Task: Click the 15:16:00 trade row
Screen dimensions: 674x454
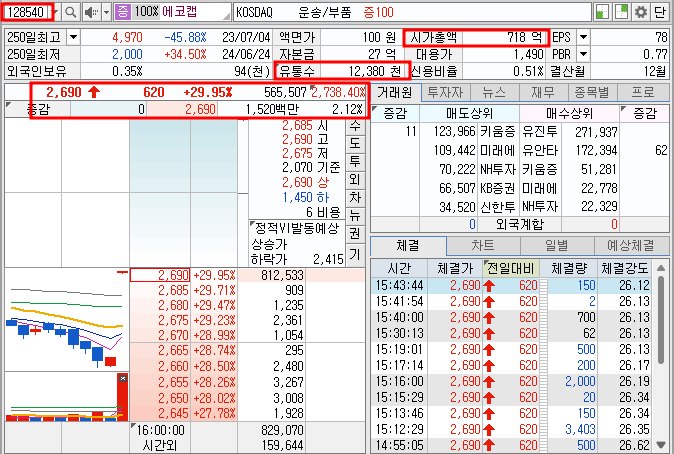Action: (x=511, y=381)
